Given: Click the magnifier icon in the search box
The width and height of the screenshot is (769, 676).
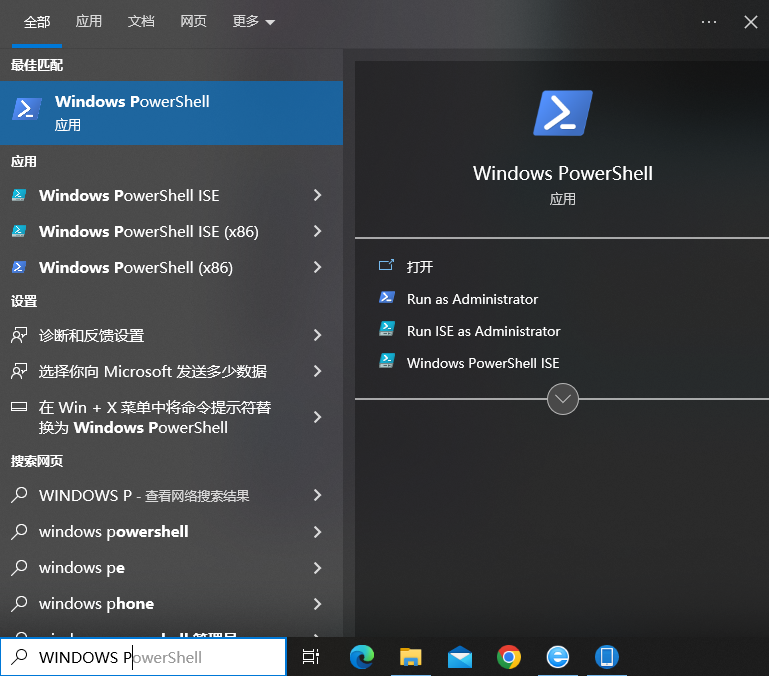Looking at the screenshot, I should pos(20,656).
